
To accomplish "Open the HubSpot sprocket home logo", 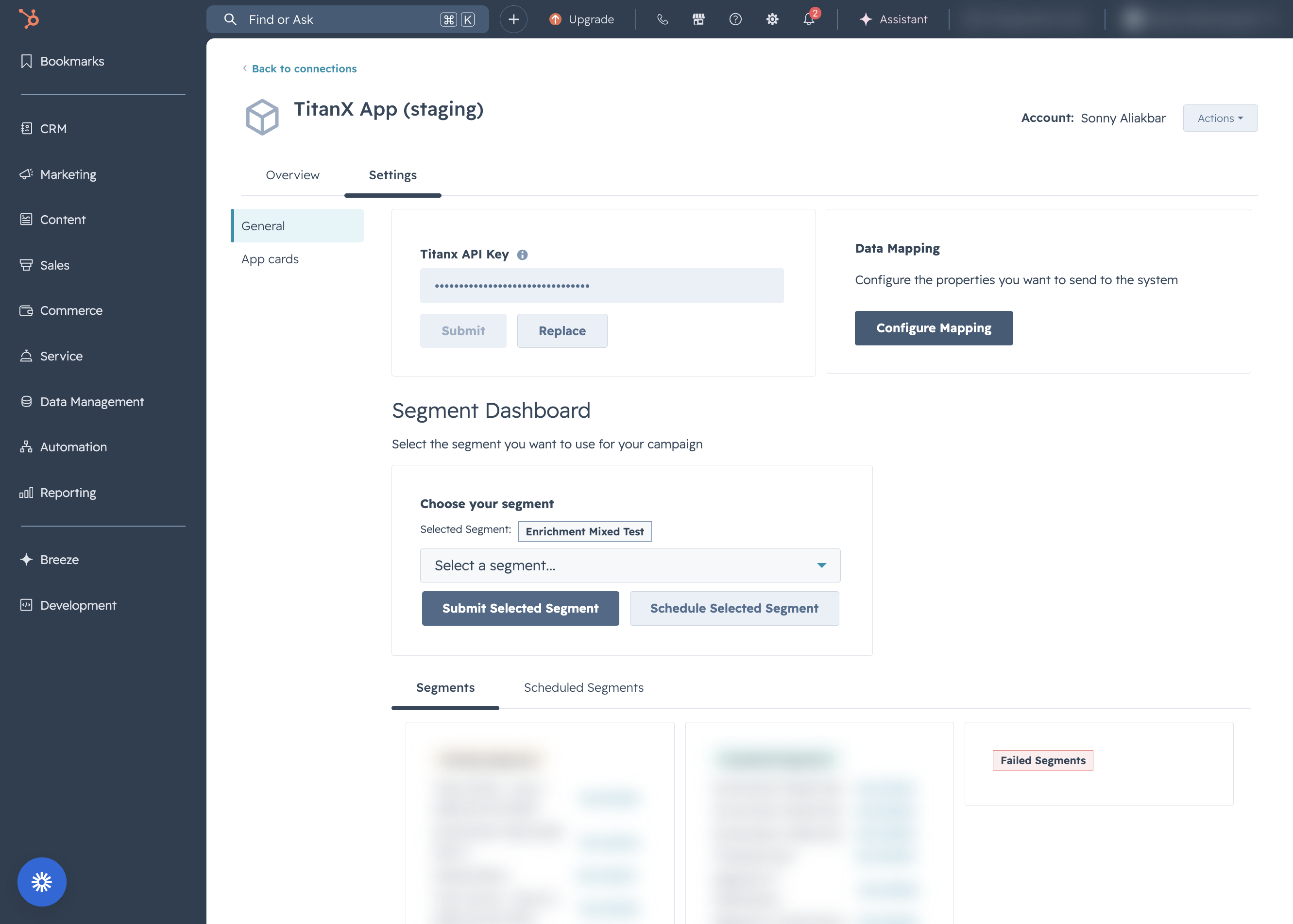I will tap(29, 19).
